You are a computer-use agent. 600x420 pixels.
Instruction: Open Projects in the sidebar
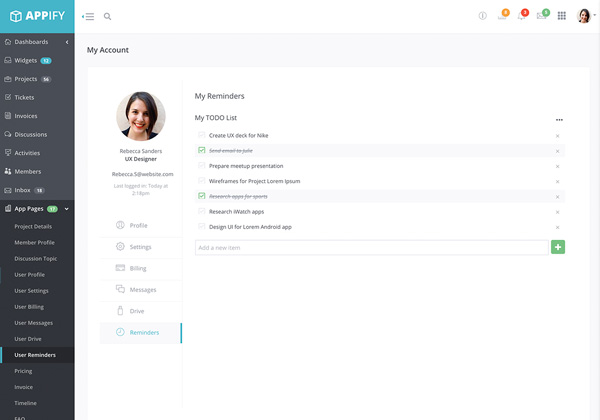coord(37,79)
